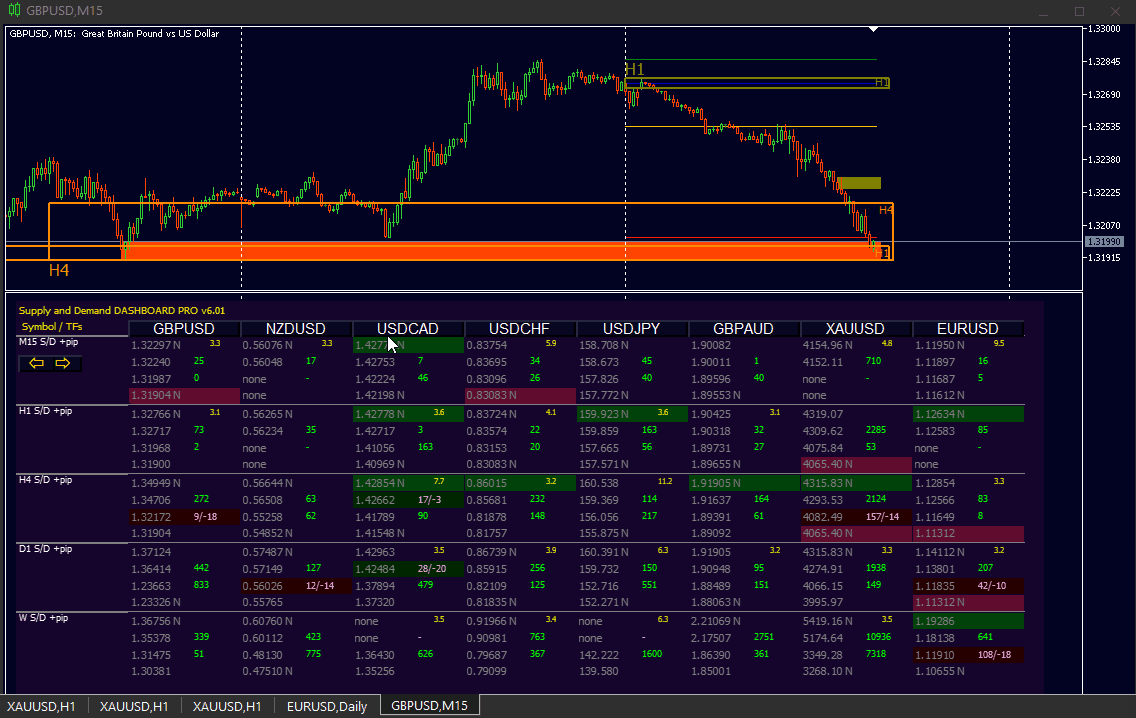Image resolution: width=1136 pixels, height=718 pixels.
Task: Click the 1.42662 cell with 17/-3 value
Action: tap(408, 500)
